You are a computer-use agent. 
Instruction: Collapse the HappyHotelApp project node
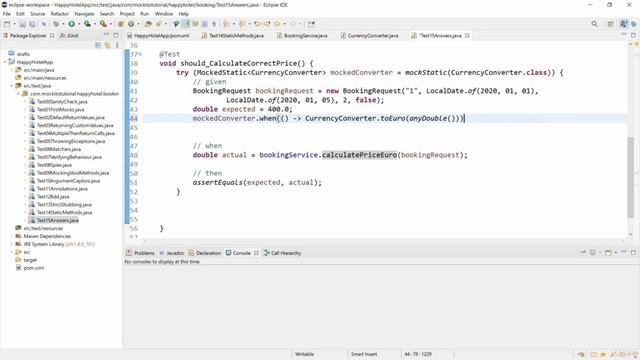pos(5,62)
